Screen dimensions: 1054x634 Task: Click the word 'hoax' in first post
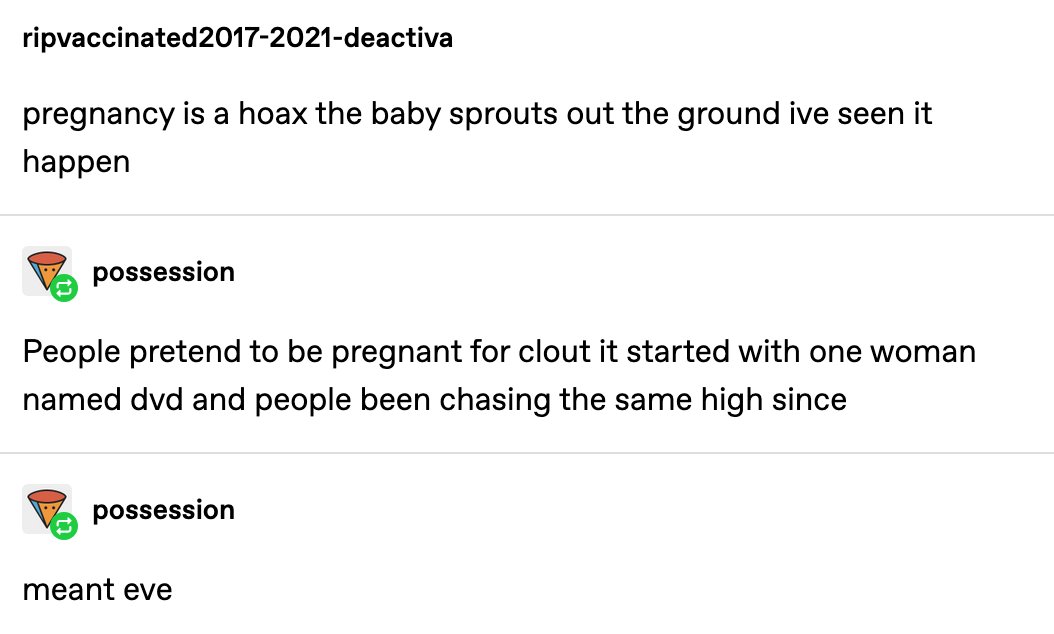coord(273,113)
